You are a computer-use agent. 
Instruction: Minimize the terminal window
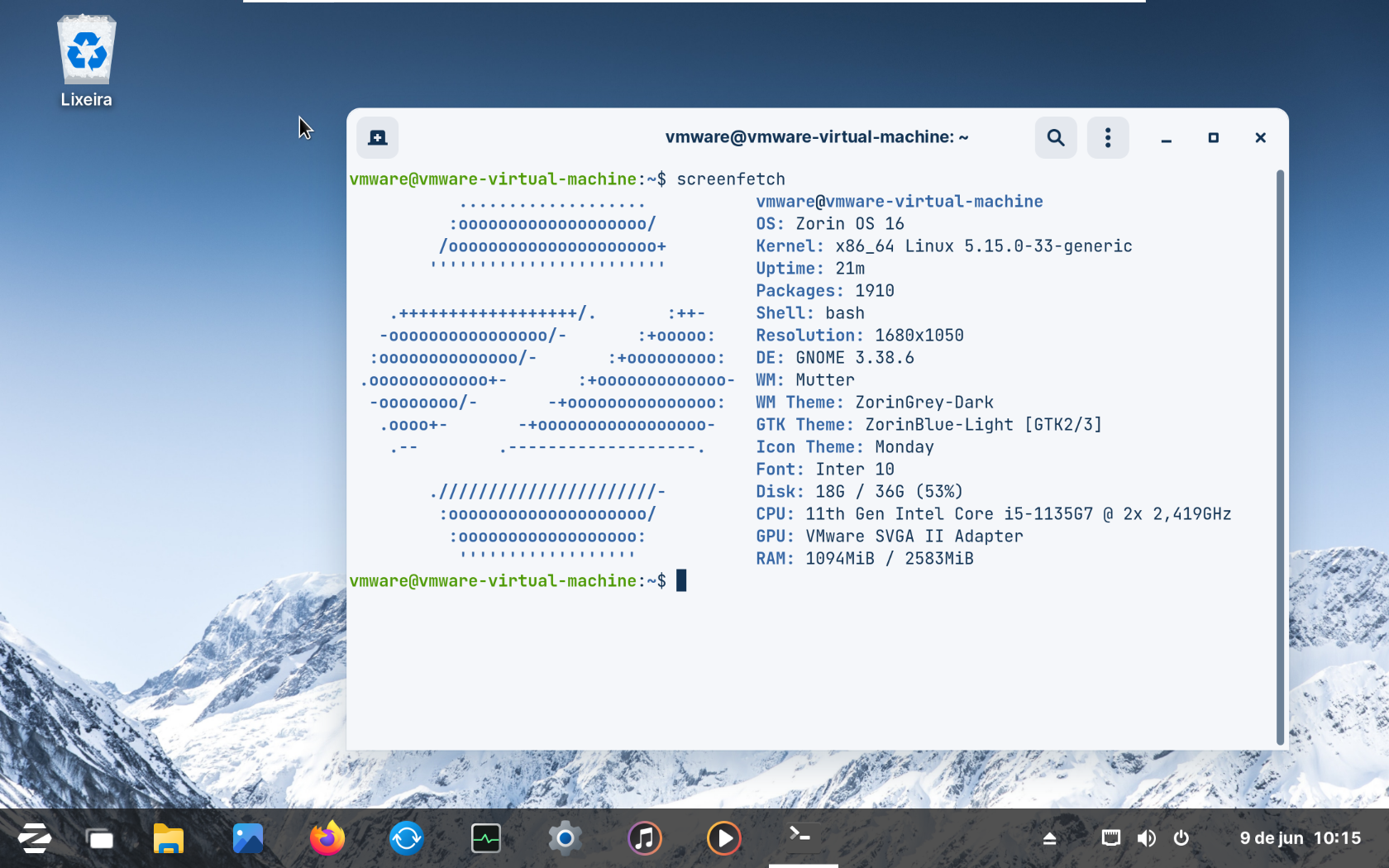[1167, 138]
